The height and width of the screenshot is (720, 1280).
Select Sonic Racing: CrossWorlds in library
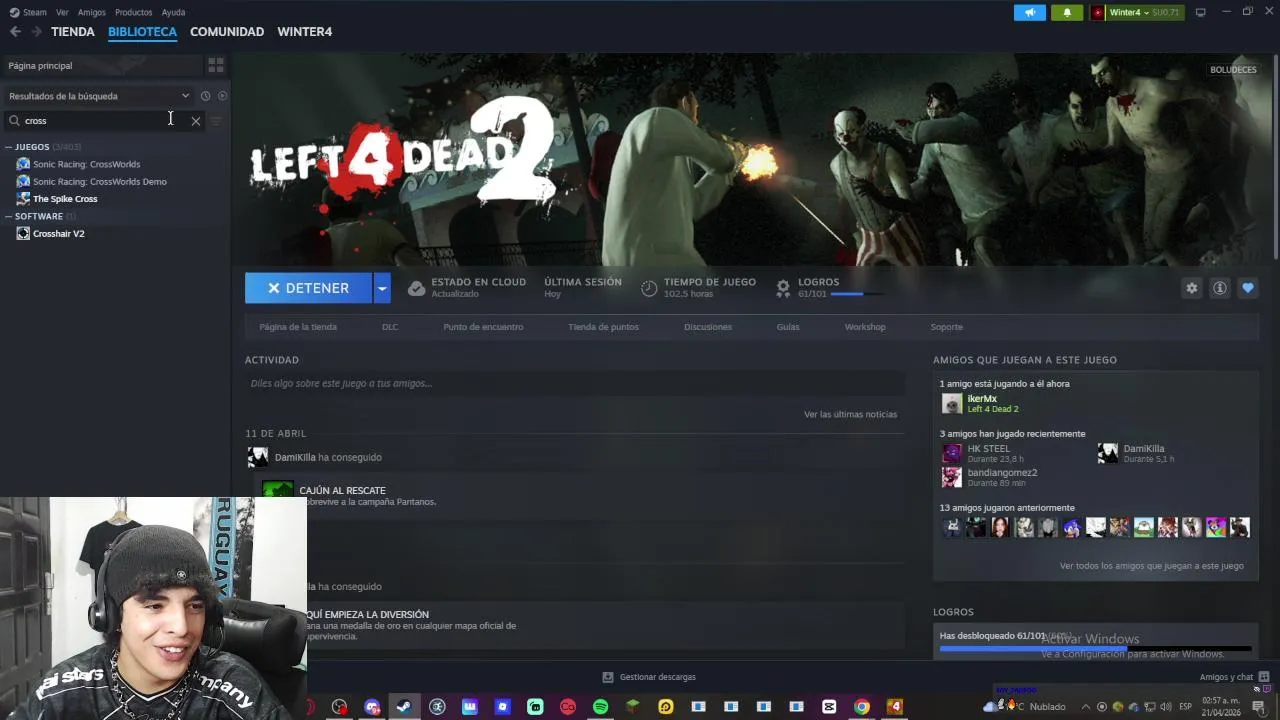click(x=86, y=164)
